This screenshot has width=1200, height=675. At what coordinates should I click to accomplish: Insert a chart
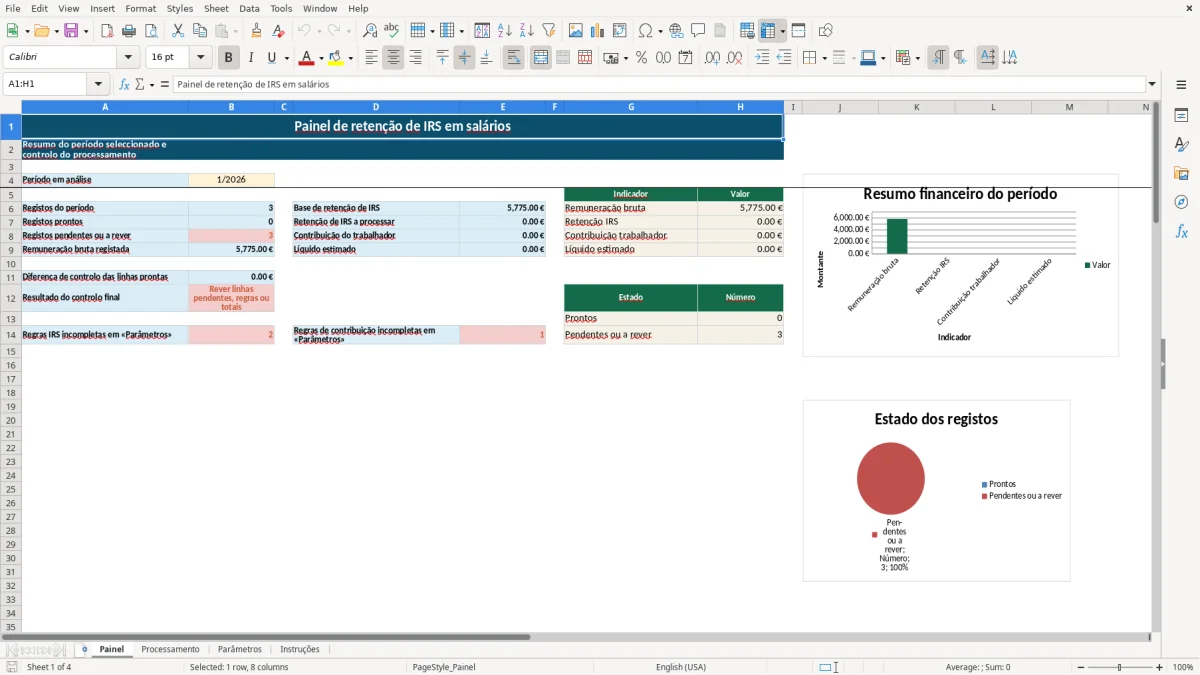(598, 31)
